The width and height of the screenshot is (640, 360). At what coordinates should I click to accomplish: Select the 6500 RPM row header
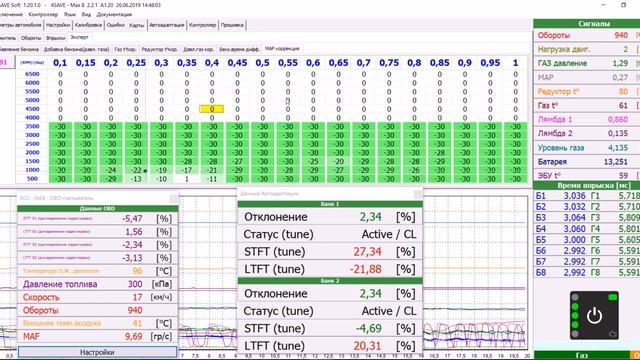coord(32,74)
